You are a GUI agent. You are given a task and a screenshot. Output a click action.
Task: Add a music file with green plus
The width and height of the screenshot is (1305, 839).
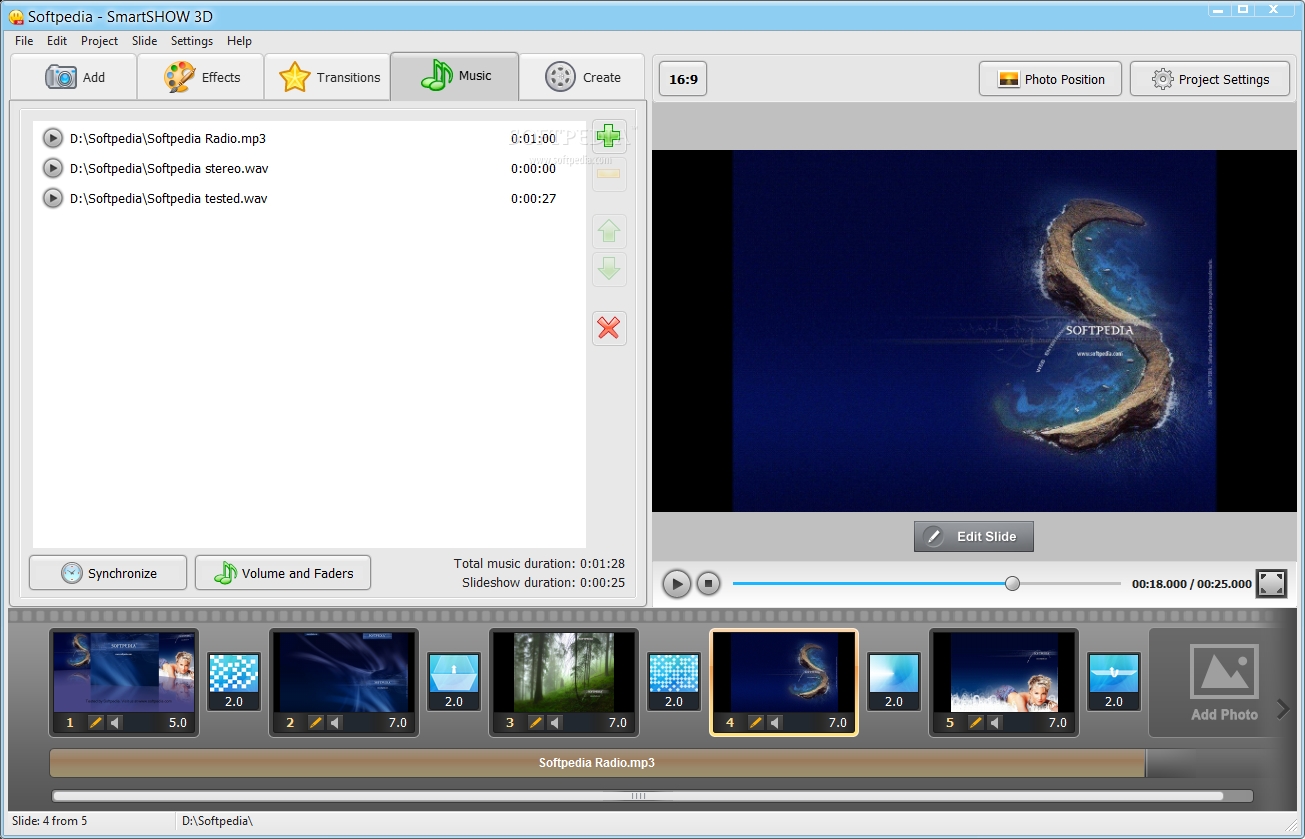tap(609, 136)
